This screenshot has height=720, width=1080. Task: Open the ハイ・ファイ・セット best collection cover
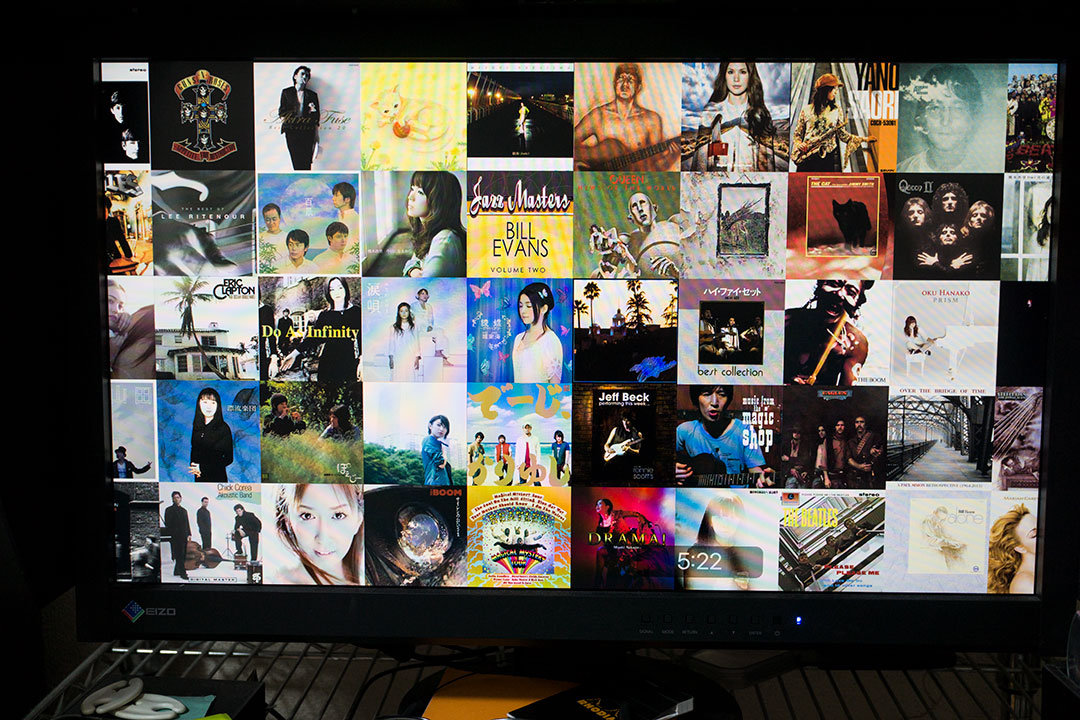(x=731, y=332)
